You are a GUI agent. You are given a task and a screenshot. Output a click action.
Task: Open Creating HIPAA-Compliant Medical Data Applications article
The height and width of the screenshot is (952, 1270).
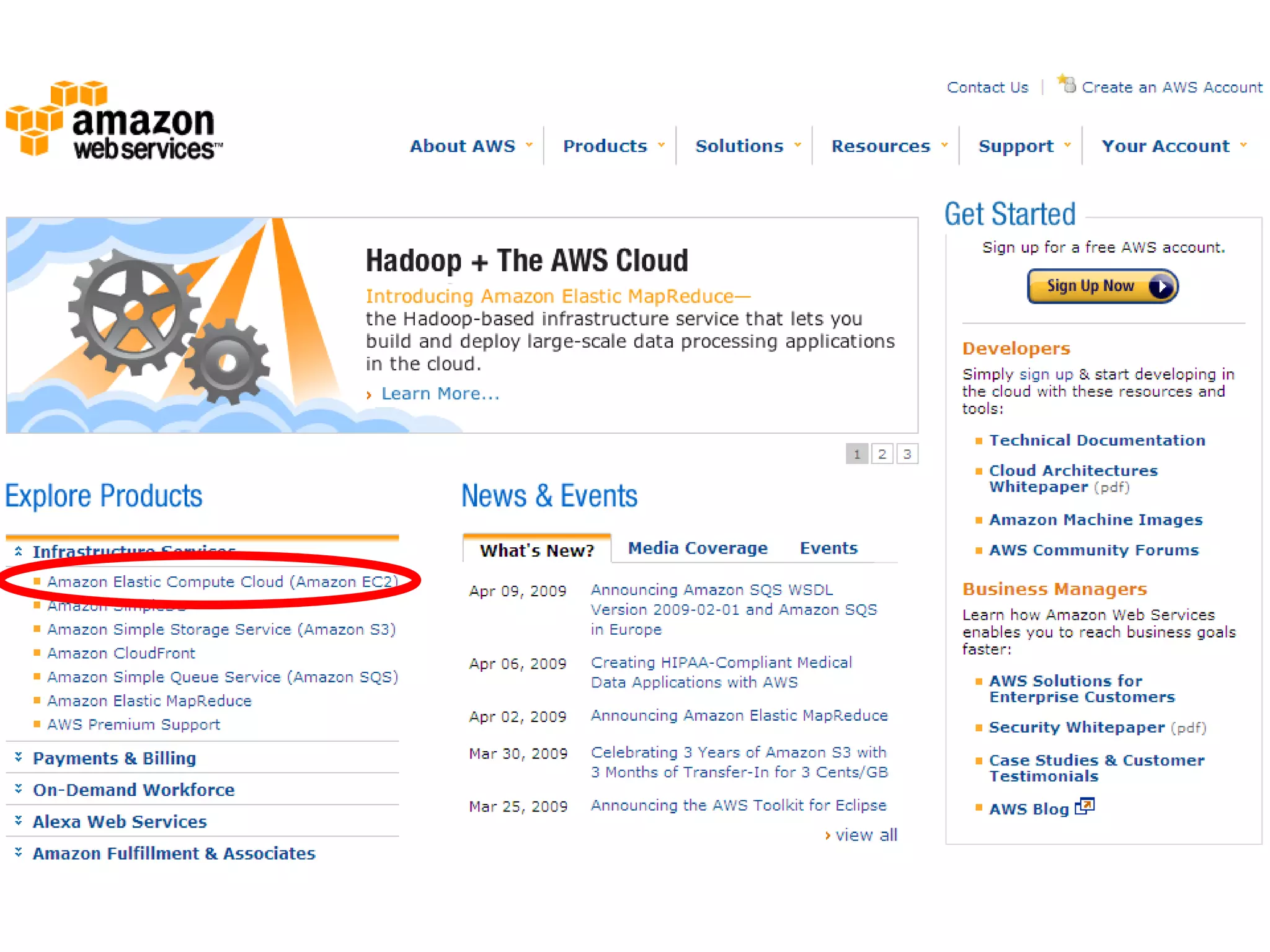click(x=721, y=672)
